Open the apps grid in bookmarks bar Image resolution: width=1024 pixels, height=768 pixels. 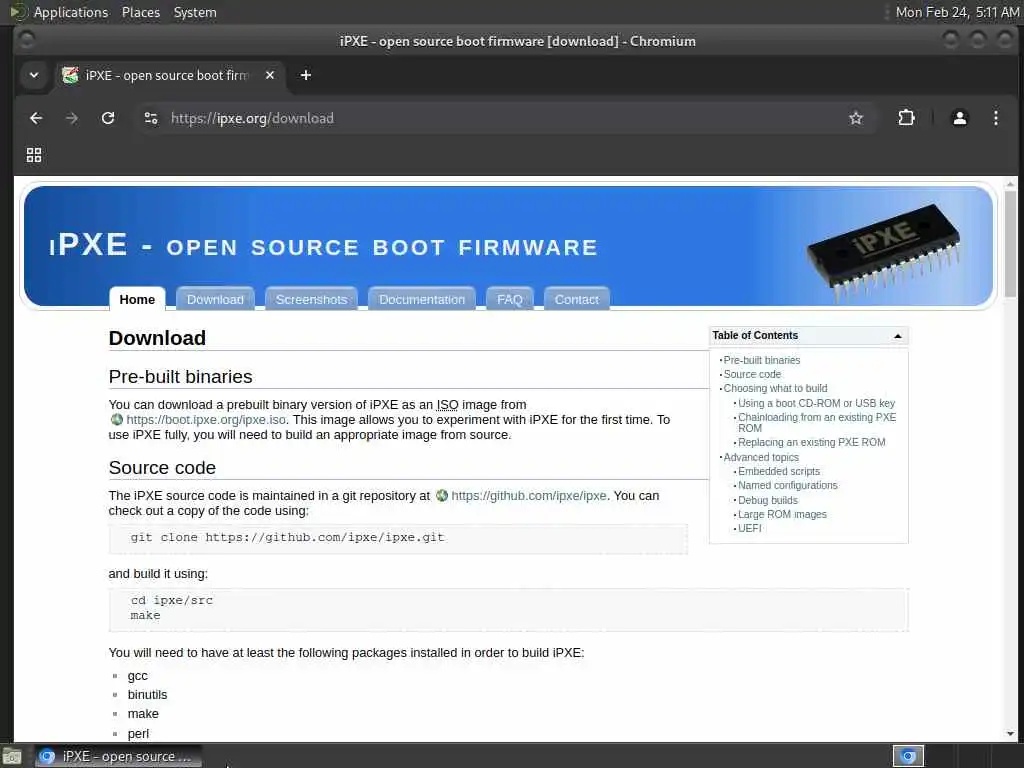pos(34,155)
